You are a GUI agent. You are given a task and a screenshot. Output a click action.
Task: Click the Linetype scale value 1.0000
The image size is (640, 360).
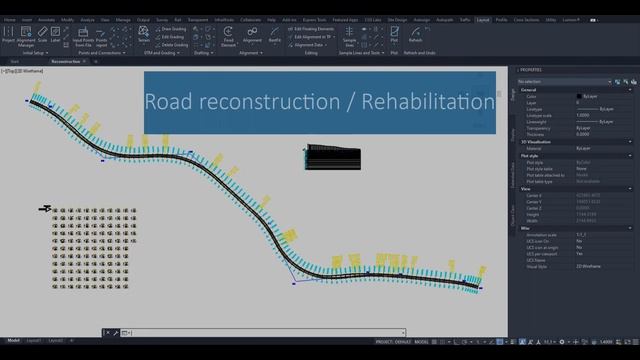pyautogui.click(x=582, y=116)
